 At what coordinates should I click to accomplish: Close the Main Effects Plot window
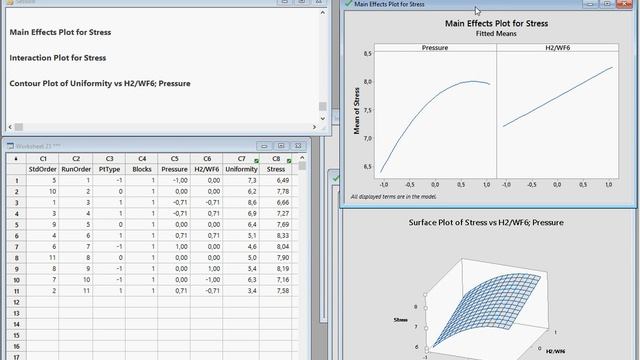(624, 4)
